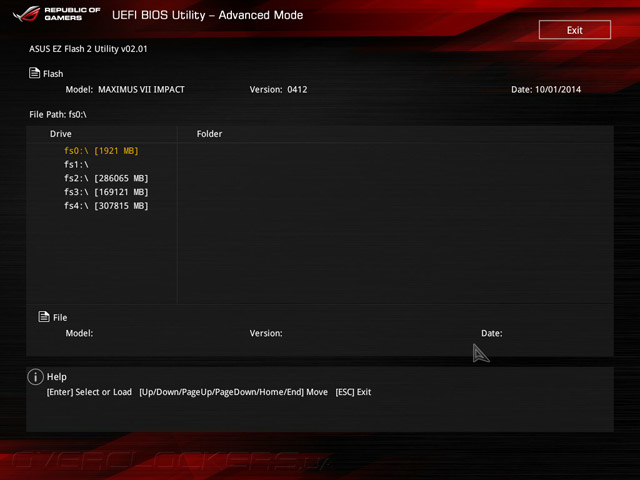
Task: Click the Help info icon
Action: click(36, 377)
